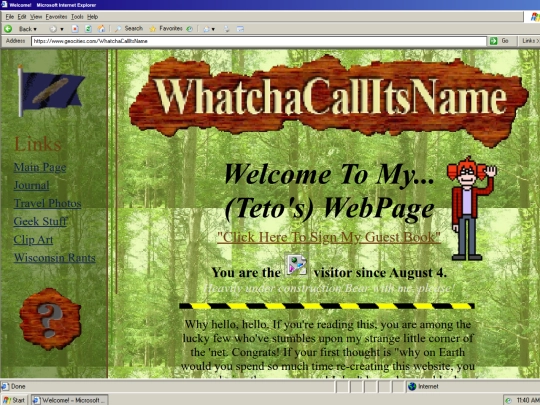Expand the Mail dropdown arrow
The height and width of the screenshot is (405, 540).
click(213, 30)
